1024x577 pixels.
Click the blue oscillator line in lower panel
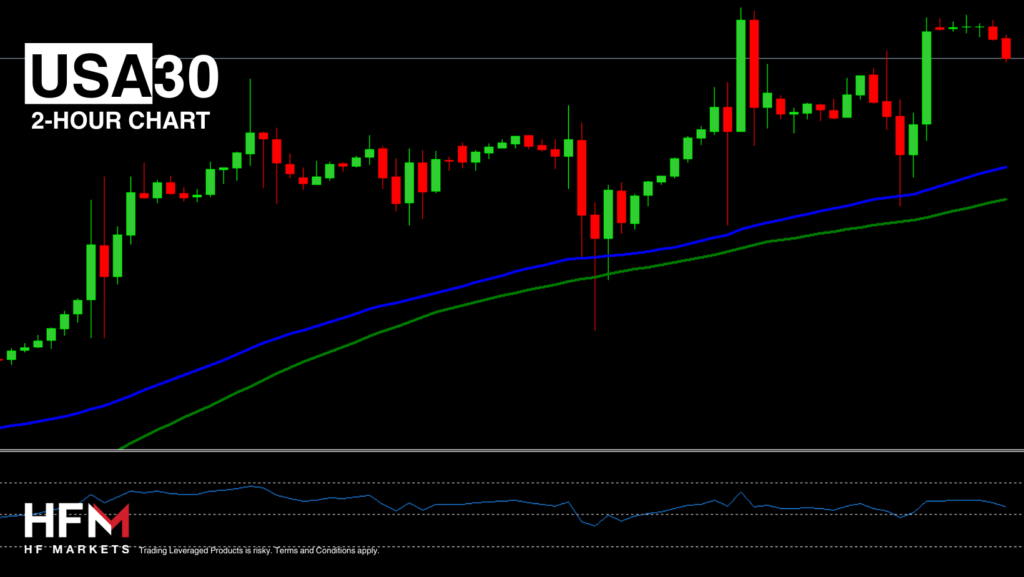500,501
